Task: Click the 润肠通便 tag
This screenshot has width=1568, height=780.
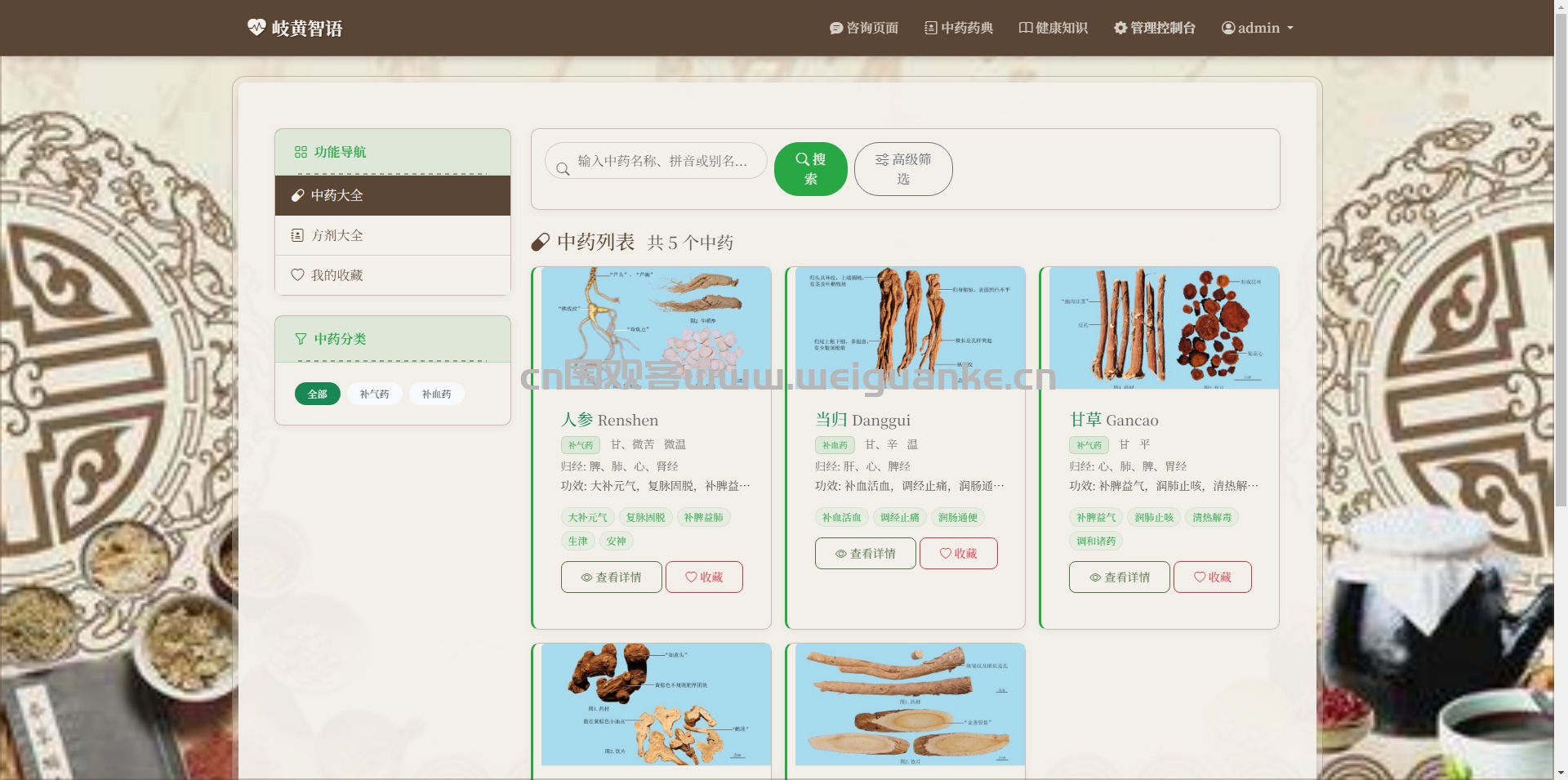Action: [x=957, y=517]
